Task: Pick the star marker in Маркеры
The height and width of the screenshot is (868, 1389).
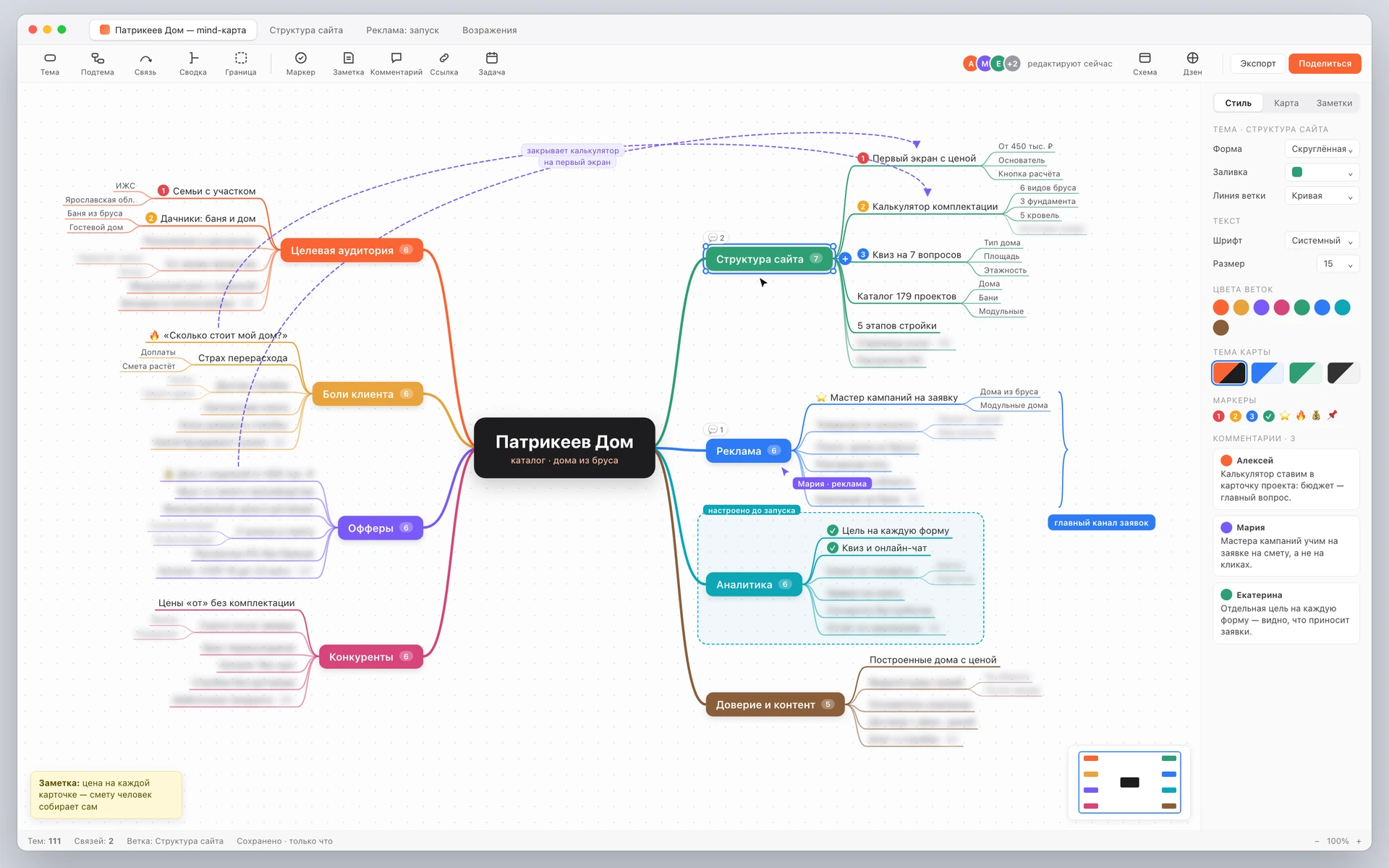Action: point(1285,416)
